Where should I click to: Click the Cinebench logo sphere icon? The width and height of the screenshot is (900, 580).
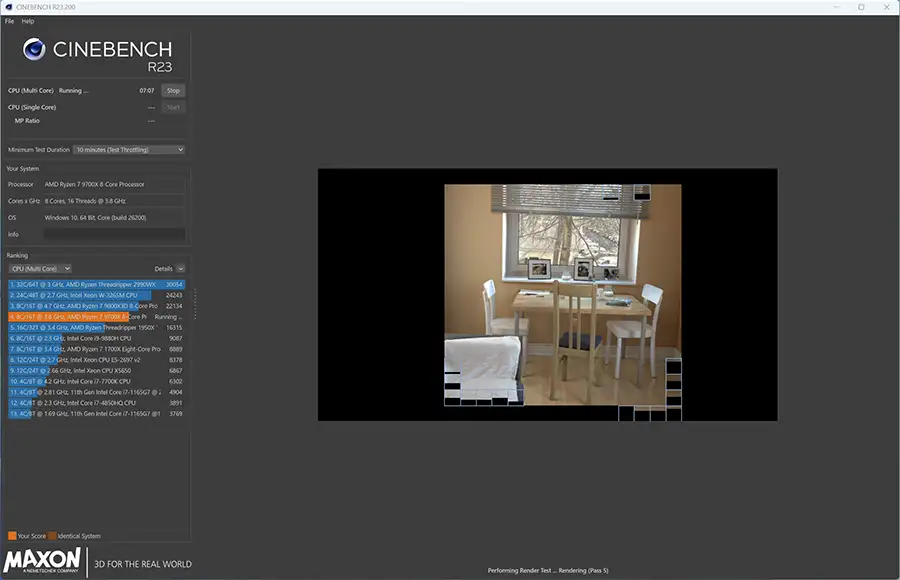pyautogui.click(x=34, y=49)
